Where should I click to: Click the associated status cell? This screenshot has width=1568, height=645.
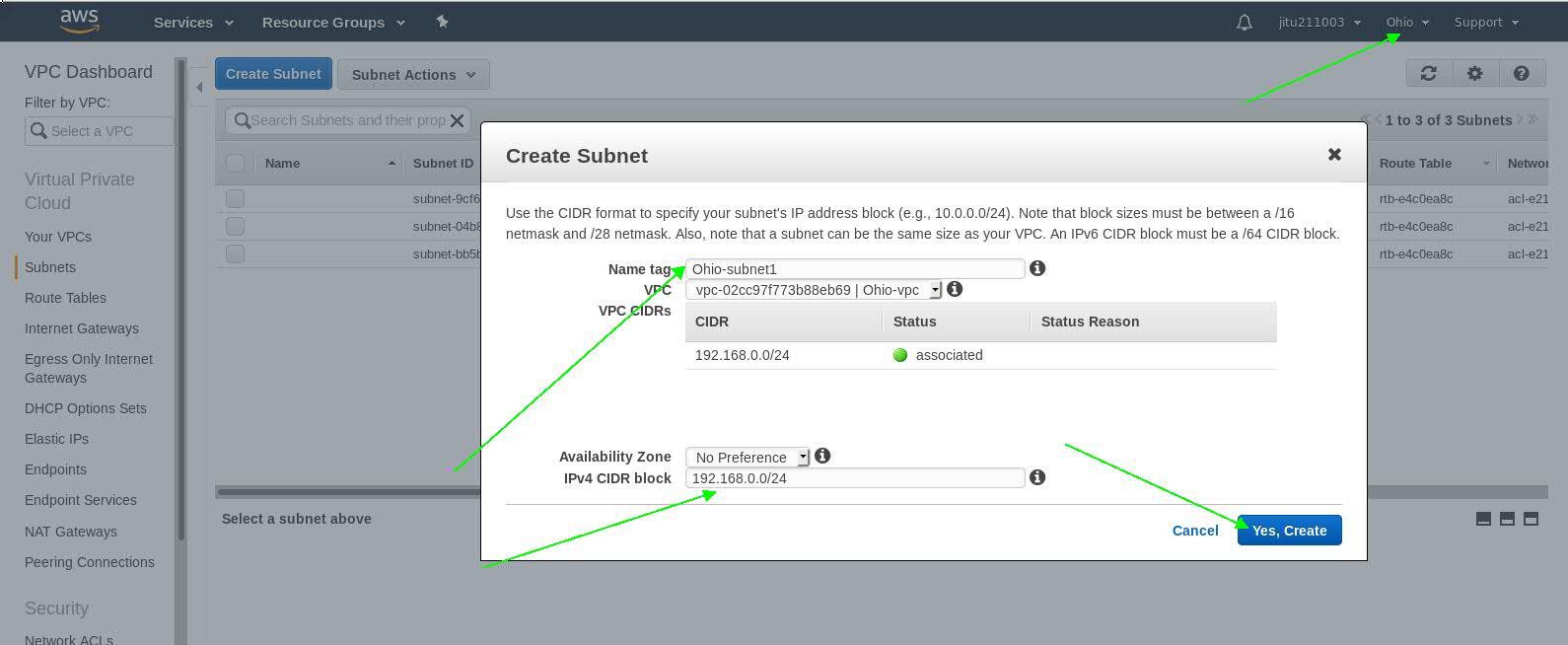point(938,355)
